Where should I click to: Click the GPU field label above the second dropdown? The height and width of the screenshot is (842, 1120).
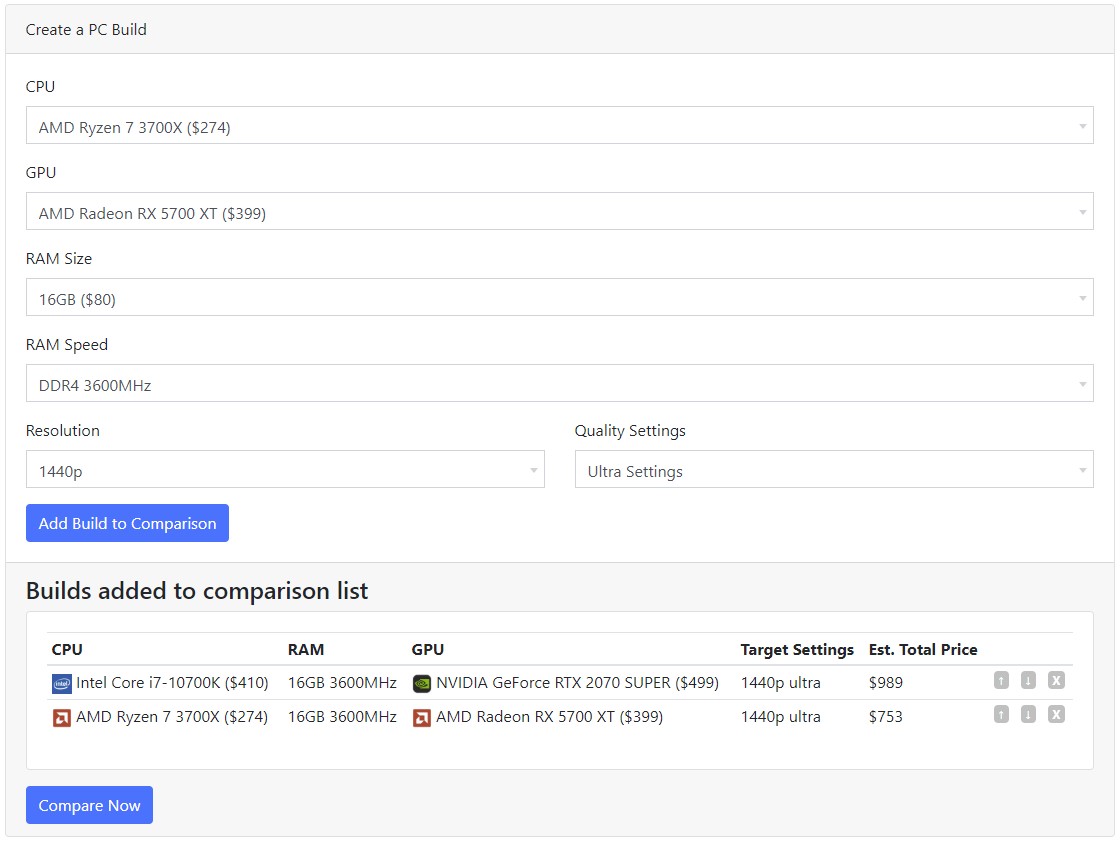pyautogui.click(x=41, y=172)
